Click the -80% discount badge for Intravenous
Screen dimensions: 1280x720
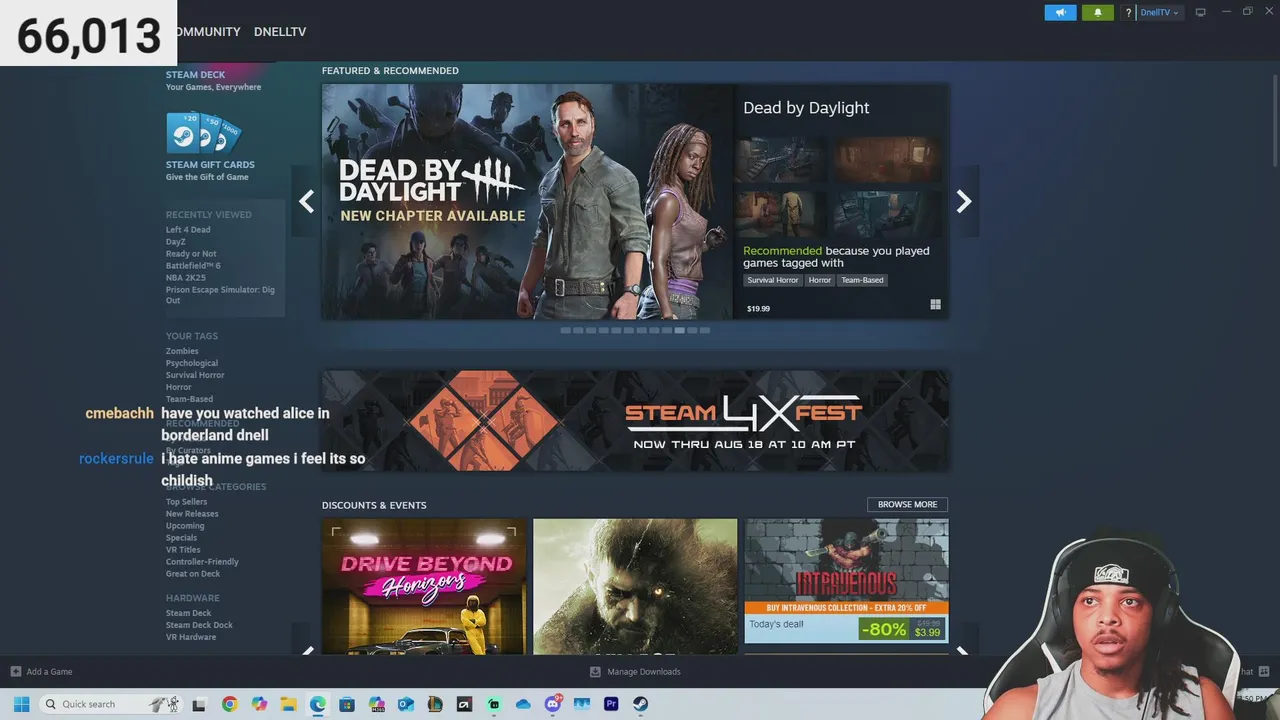tap(884, 629)
